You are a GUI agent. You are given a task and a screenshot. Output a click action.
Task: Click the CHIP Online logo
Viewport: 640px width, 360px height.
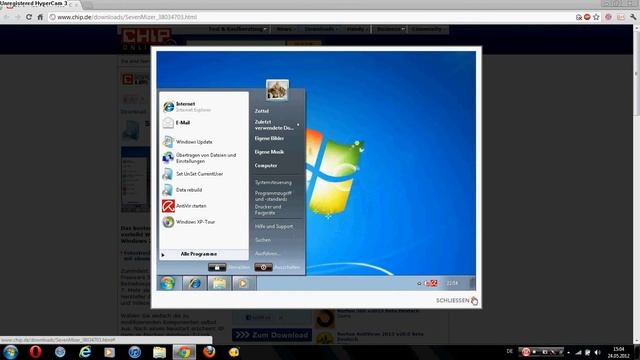pyautogui.click(x=147, y=39)
